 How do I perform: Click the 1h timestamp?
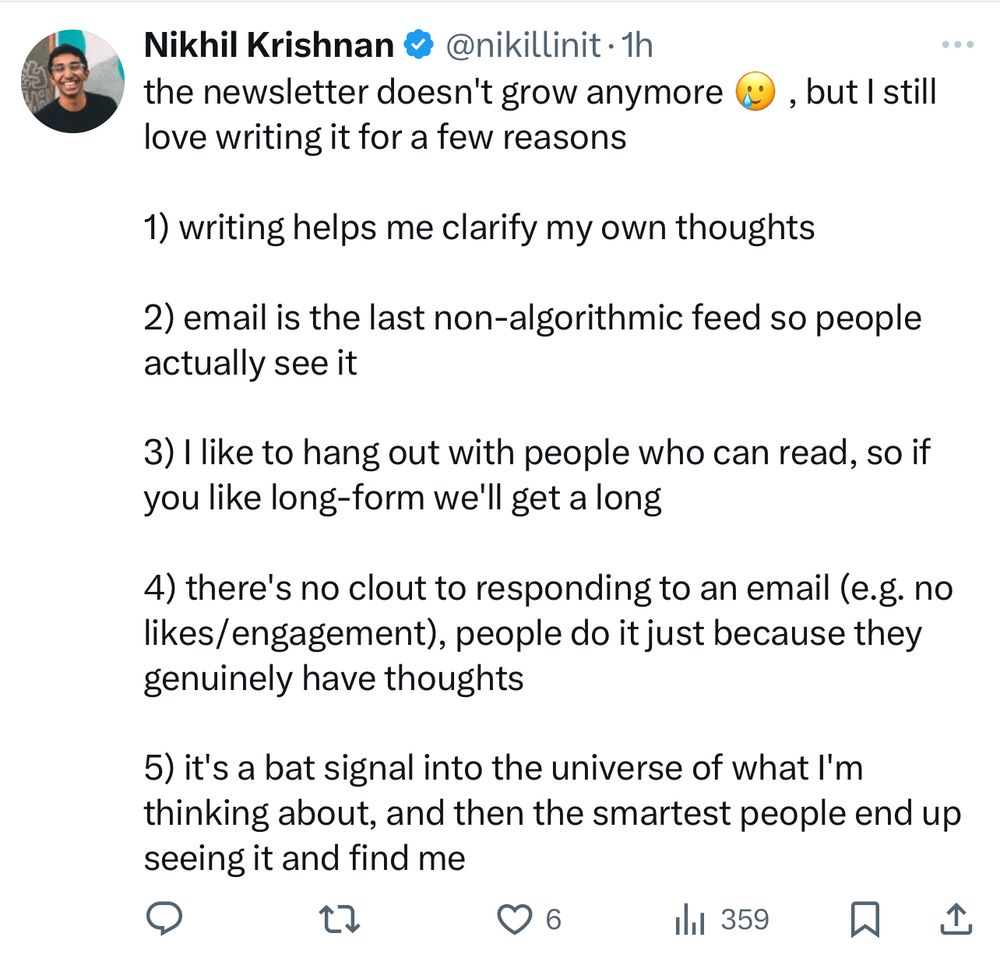[638, 44]
